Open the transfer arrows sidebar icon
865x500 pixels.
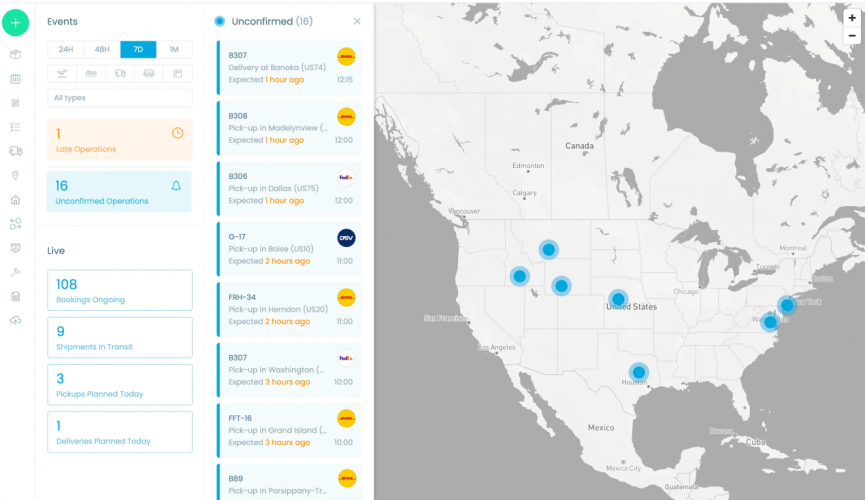coord(15,224)
